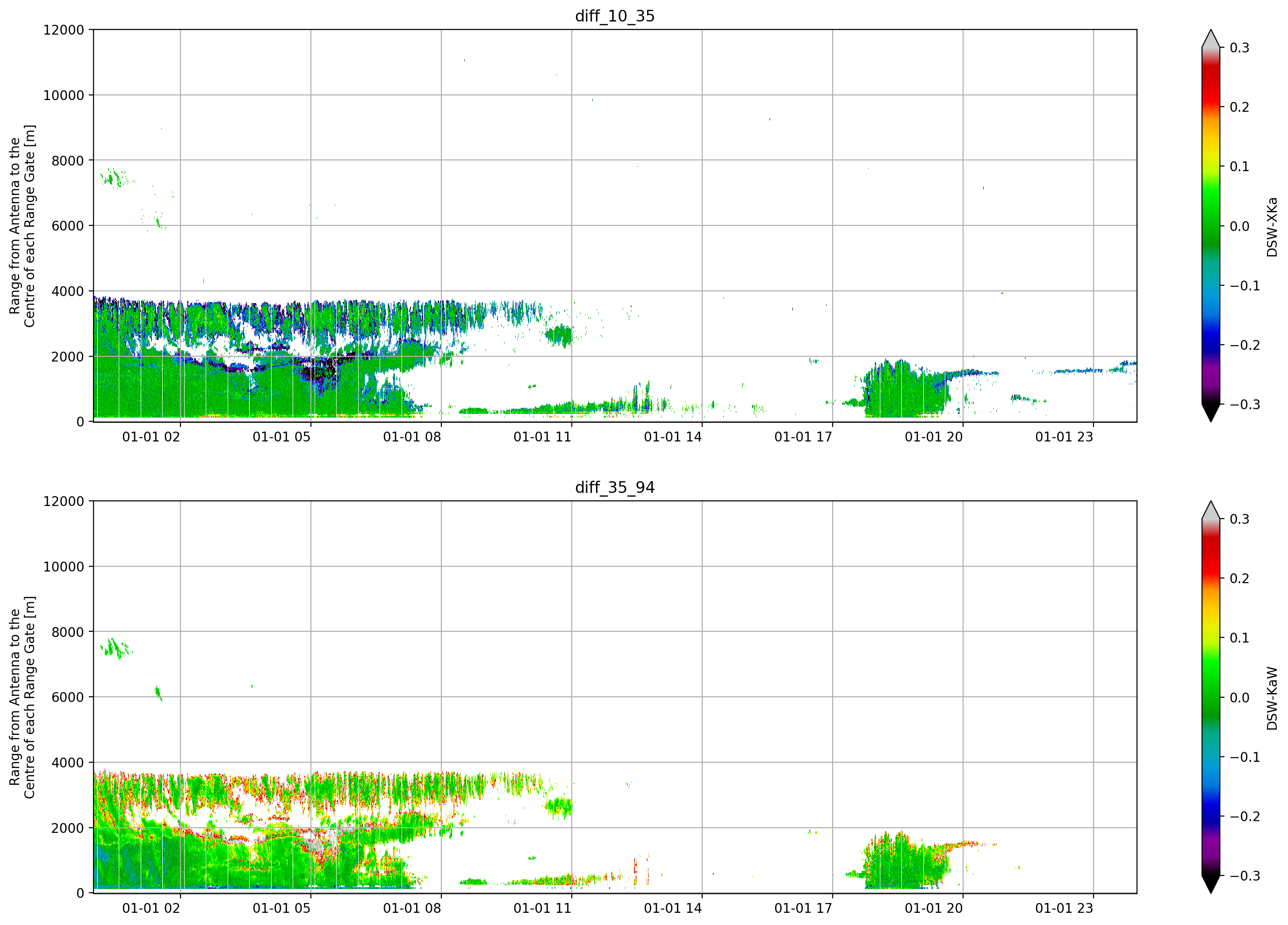This screenshot has height=925, width=1288.
Task: Select "01-01 23" tick label under diff_10_35 plot
Action: point(1064,437)
